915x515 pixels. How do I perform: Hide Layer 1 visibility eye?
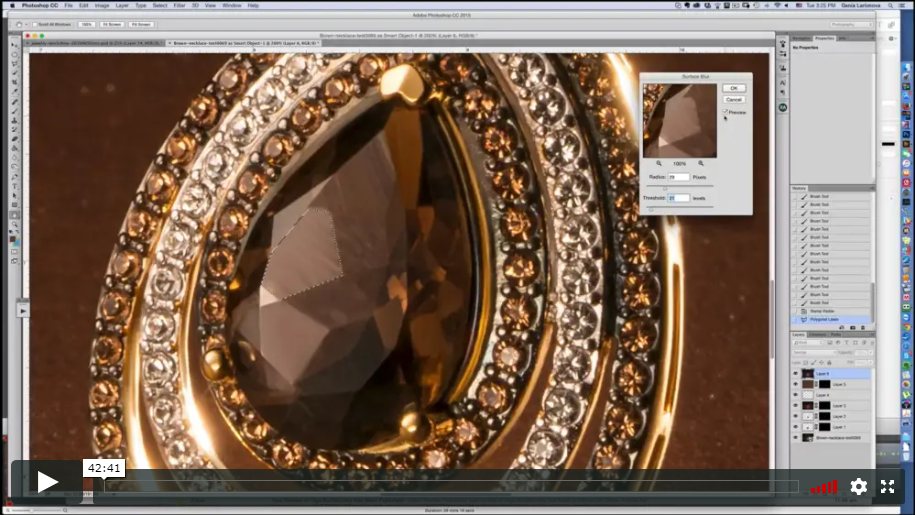click(x=795, y=427)
